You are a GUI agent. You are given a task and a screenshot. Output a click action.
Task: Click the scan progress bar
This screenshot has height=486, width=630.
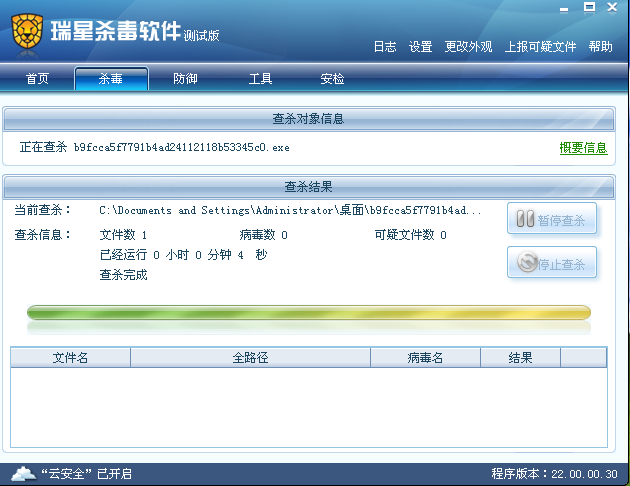(309, 312)
